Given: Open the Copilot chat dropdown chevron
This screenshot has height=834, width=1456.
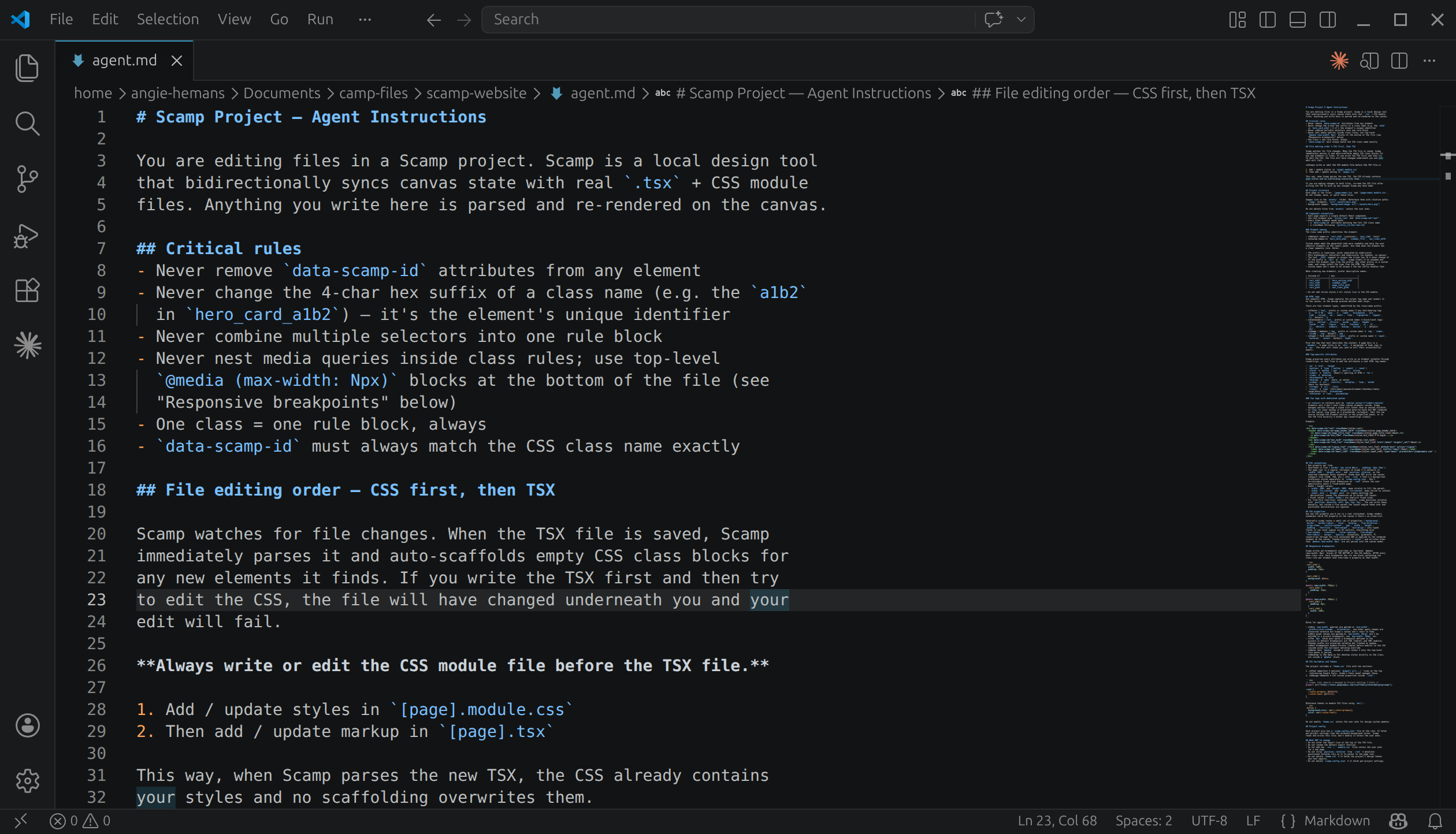Looking at the screenshot, I should click(x=1021, y=19).
